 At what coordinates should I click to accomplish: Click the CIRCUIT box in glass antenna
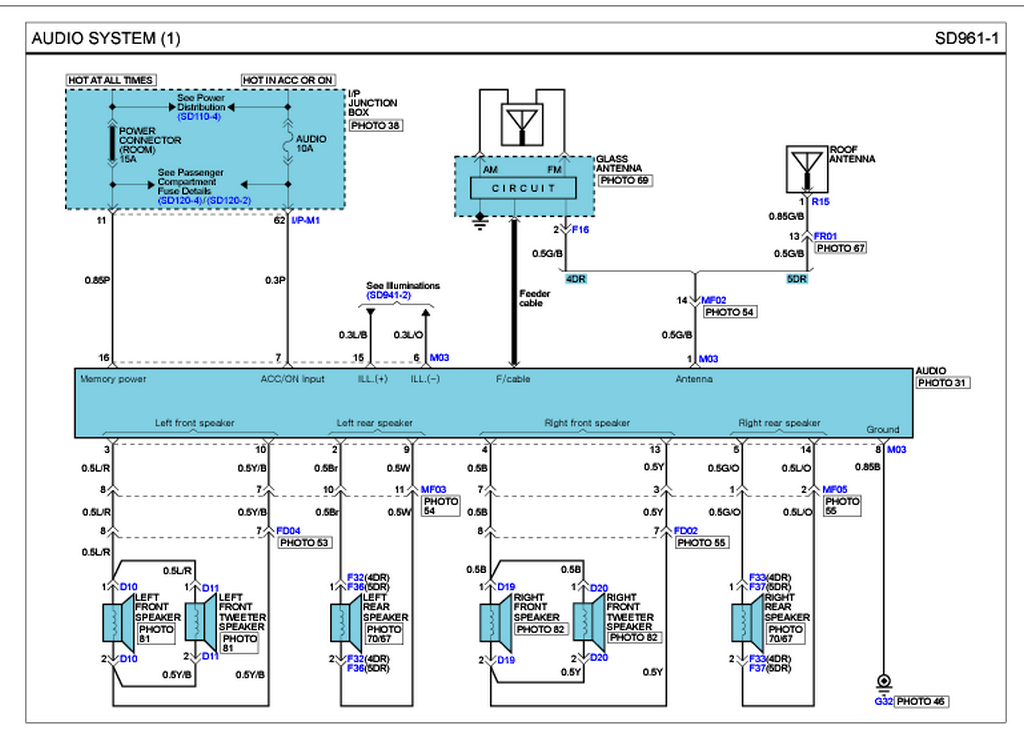point(523,188)
